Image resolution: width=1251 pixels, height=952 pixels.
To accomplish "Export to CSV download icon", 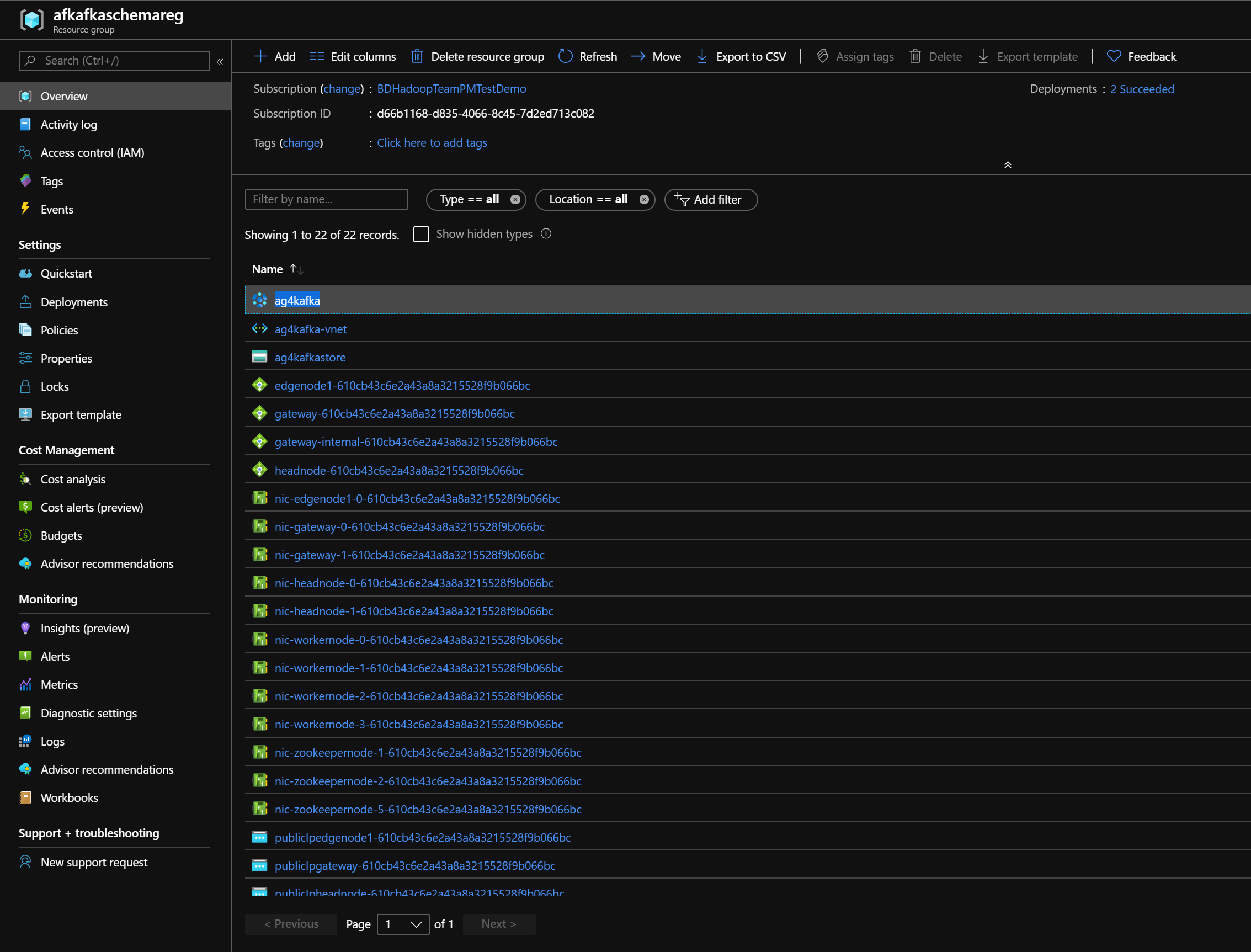I will coord(701,56).
